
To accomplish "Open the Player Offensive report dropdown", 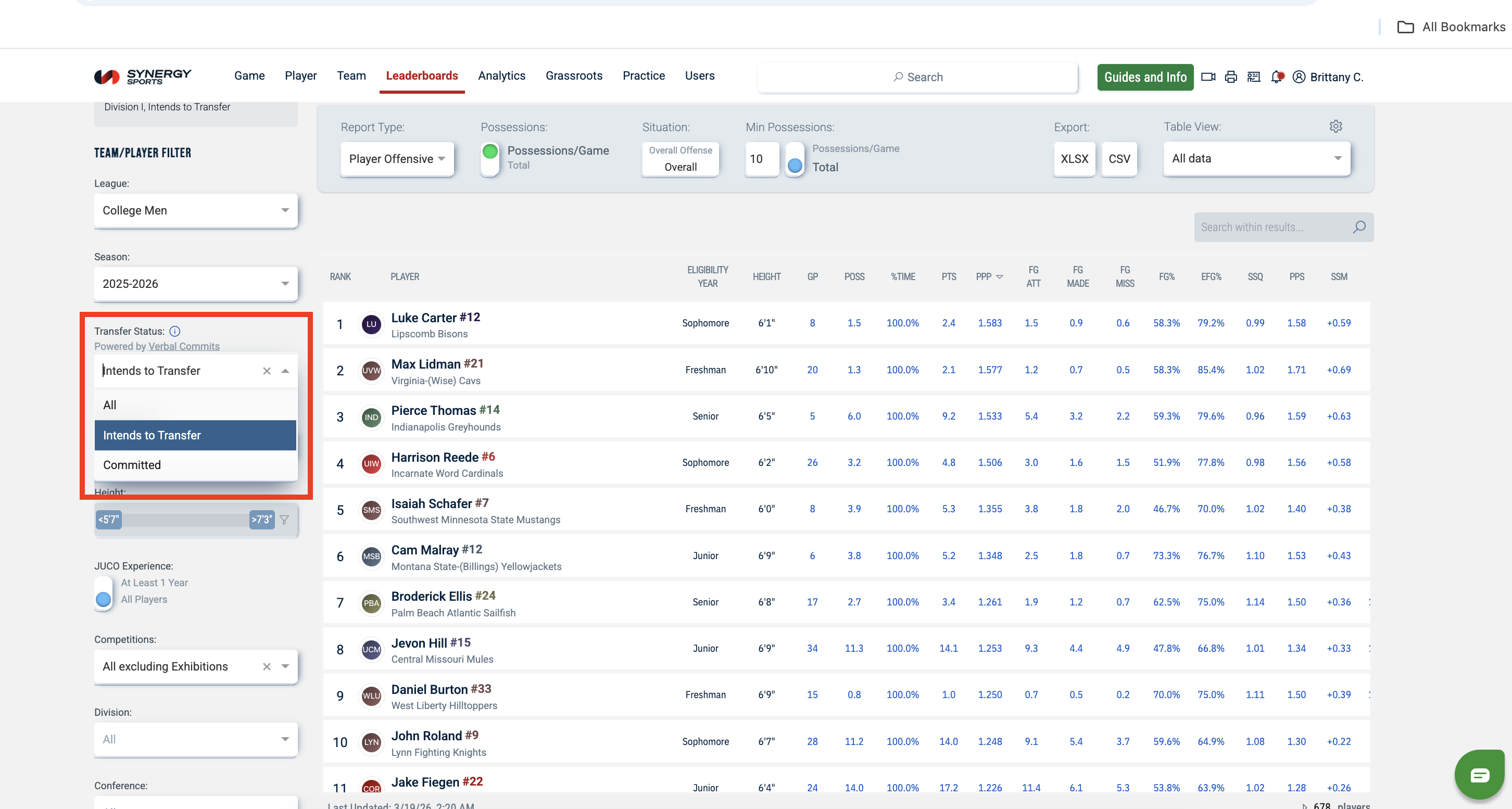I will point(397,158).
